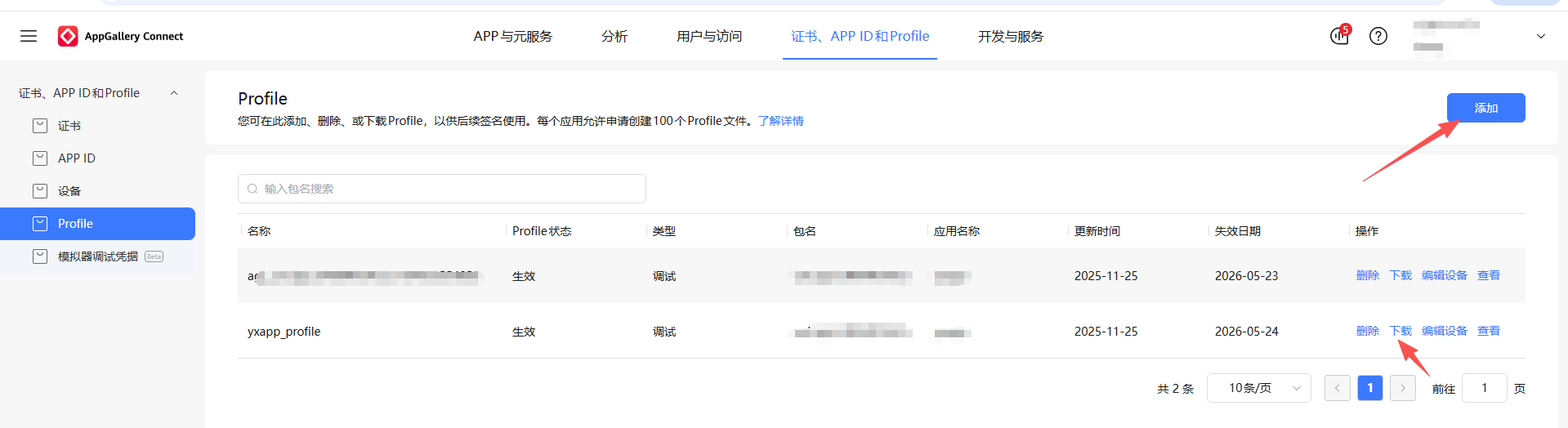Image resolution: width=1568 pixels, height=428 pixels.
Task: Click the APP ID sidebar icon
Action: click(40, 158)
